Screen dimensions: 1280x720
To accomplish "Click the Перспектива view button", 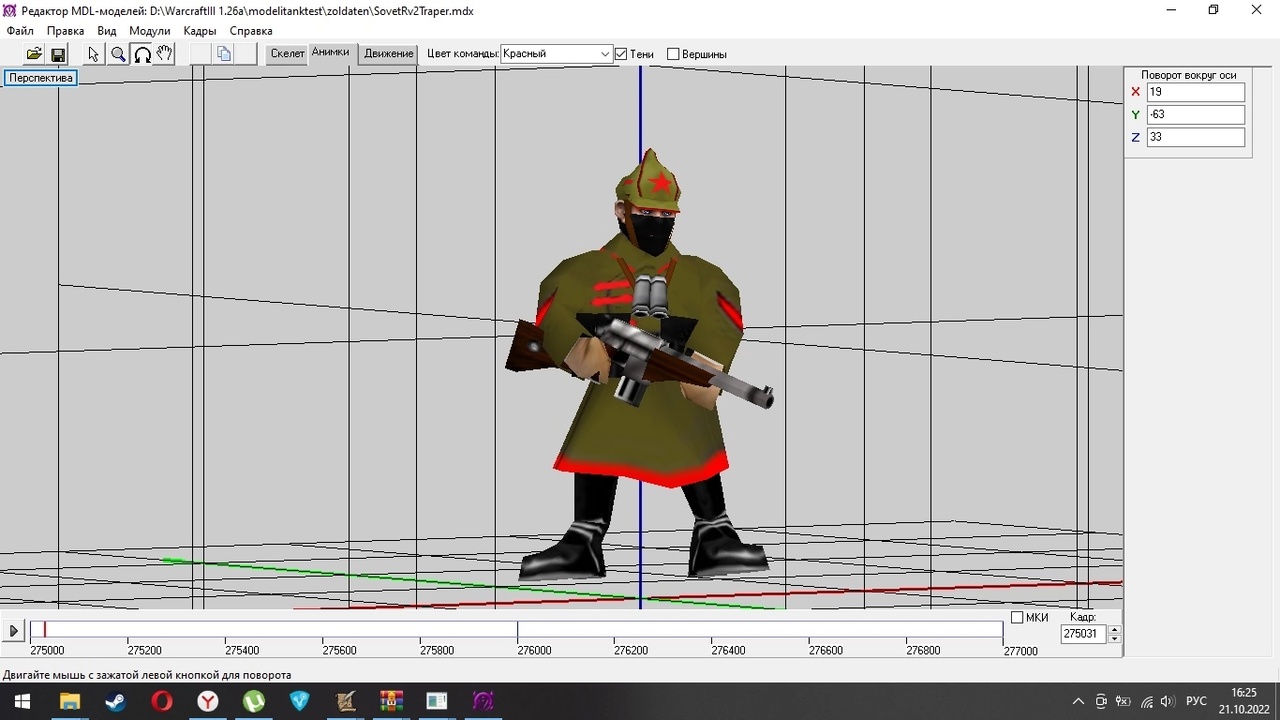I will (x=41, y=78).
